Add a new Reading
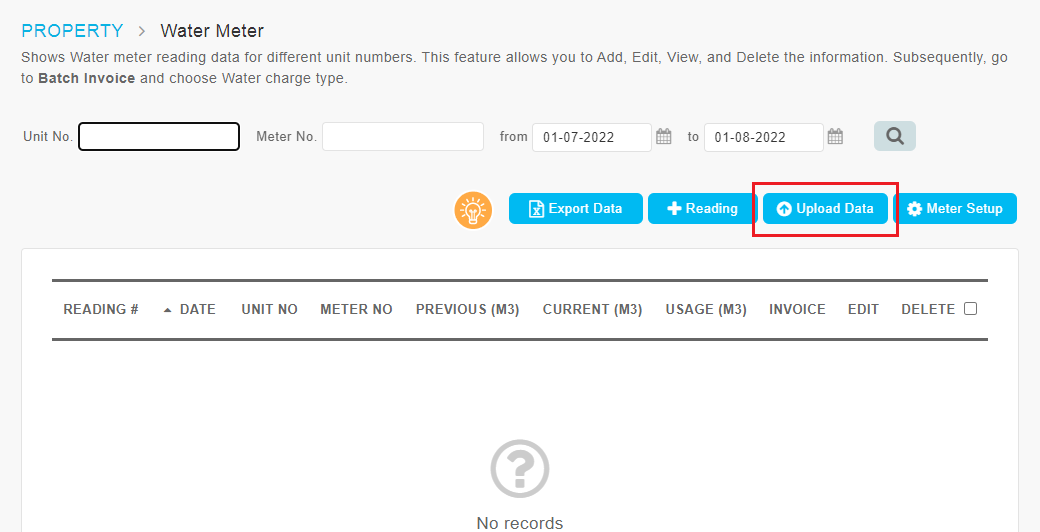 [x=702, y=208]
